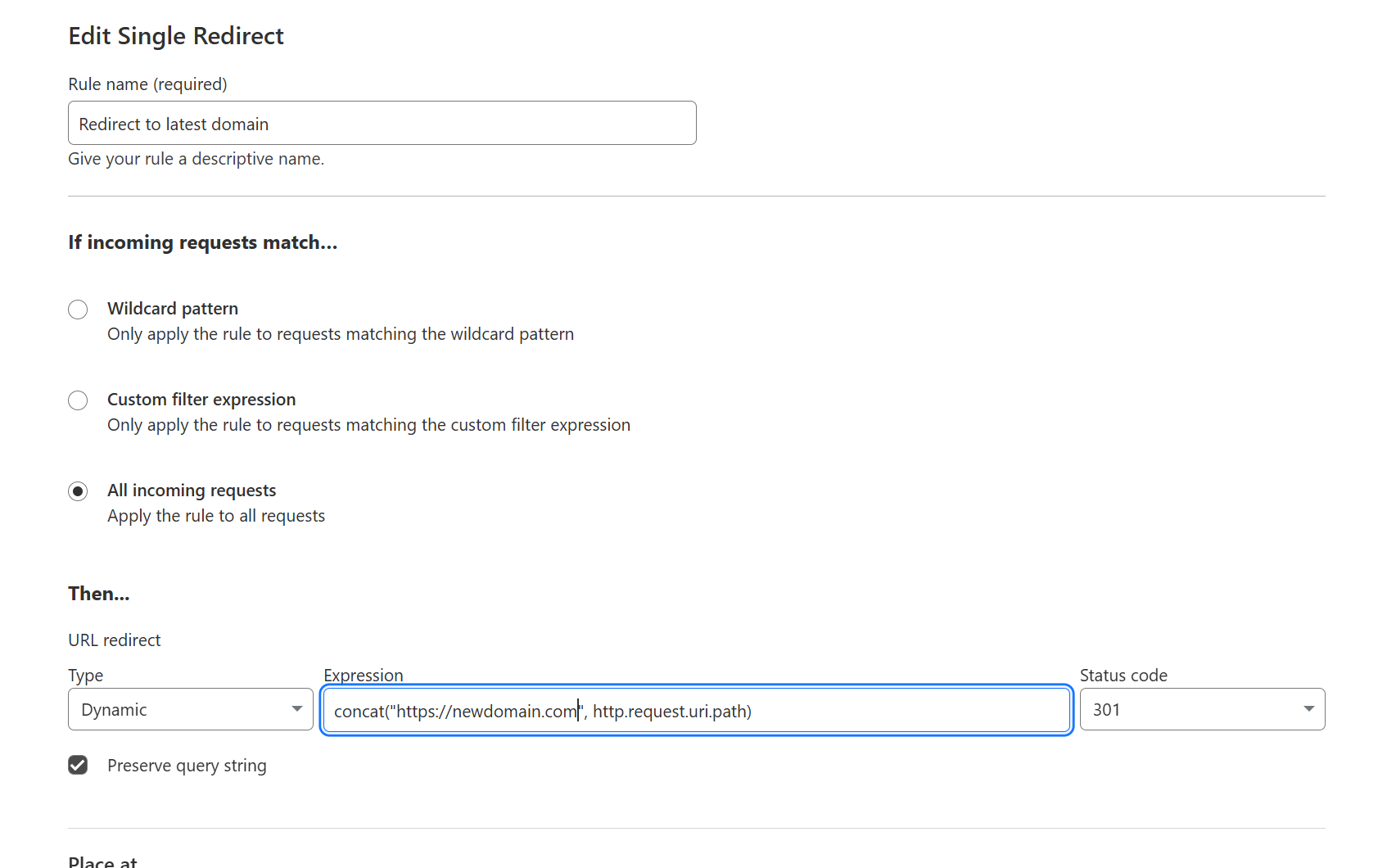Screen dimensions: 1396x868
Task: Click the Place at section heading
Action: [x=102, y=861]
